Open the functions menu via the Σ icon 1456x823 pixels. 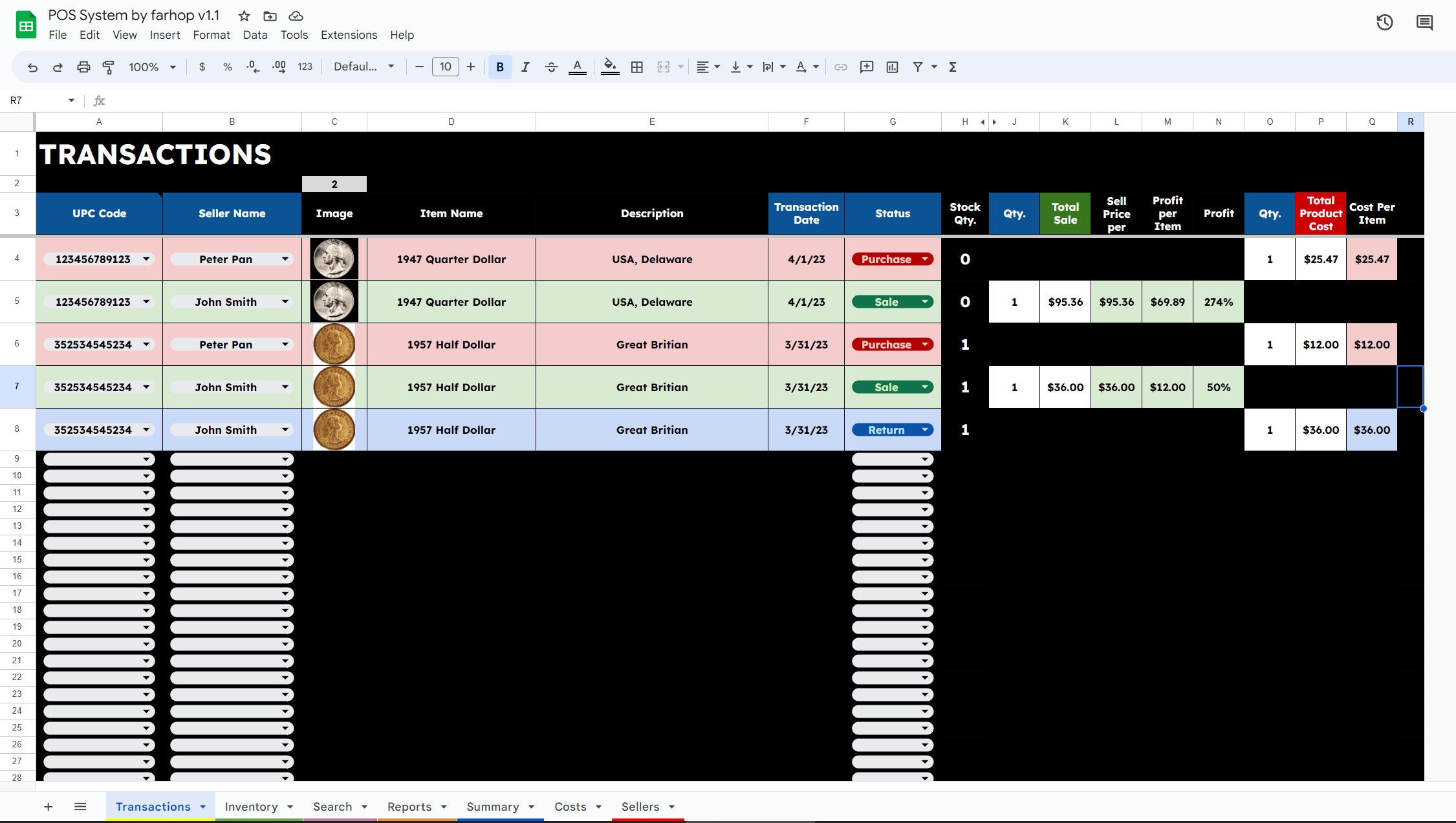coord(952,67)
